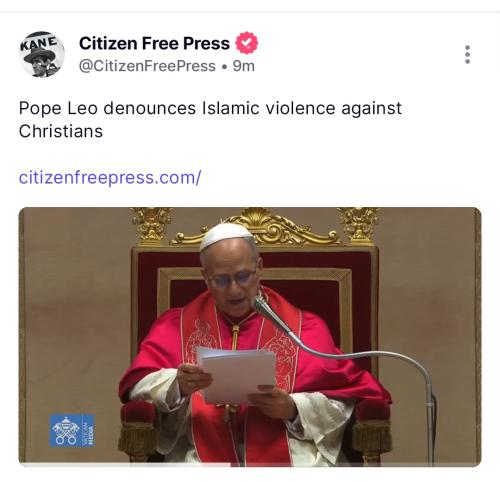
Task: Open the post via the 9m timestamp
Action: [x=244, y=66]
